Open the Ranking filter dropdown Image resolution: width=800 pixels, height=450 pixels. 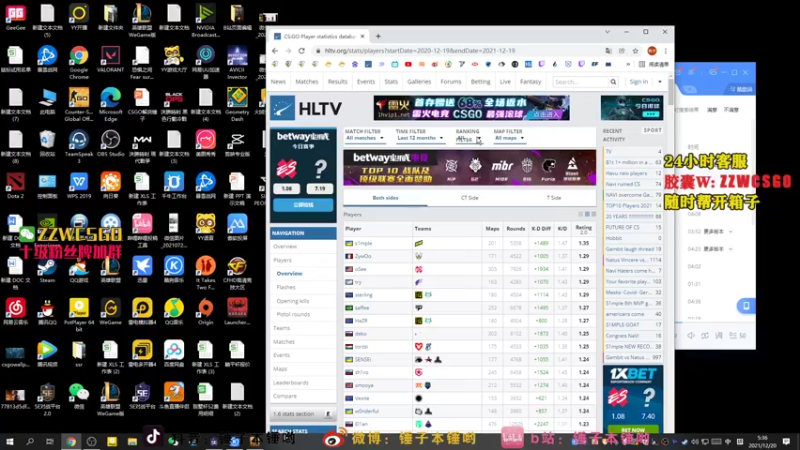coord(468,139)
